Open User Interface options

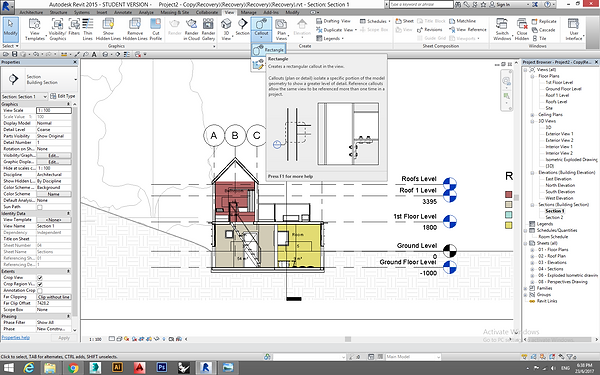pos(573,29)
